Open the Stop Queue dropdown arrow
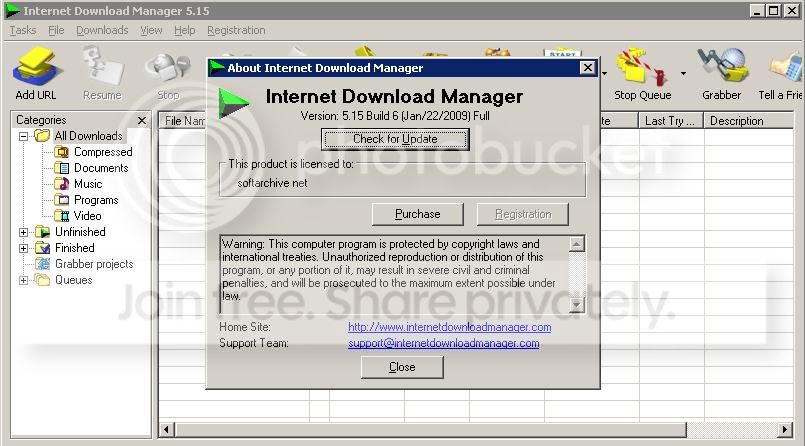805x446 pixels. point(683,73)
